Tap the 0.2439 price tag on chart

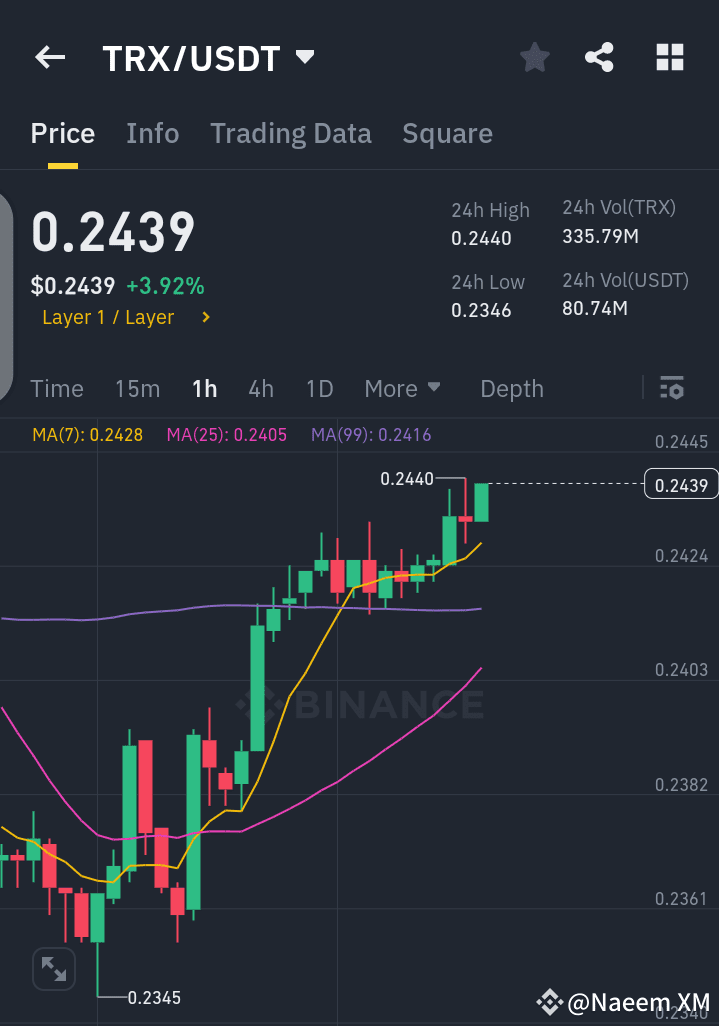[x=681, y=483]
